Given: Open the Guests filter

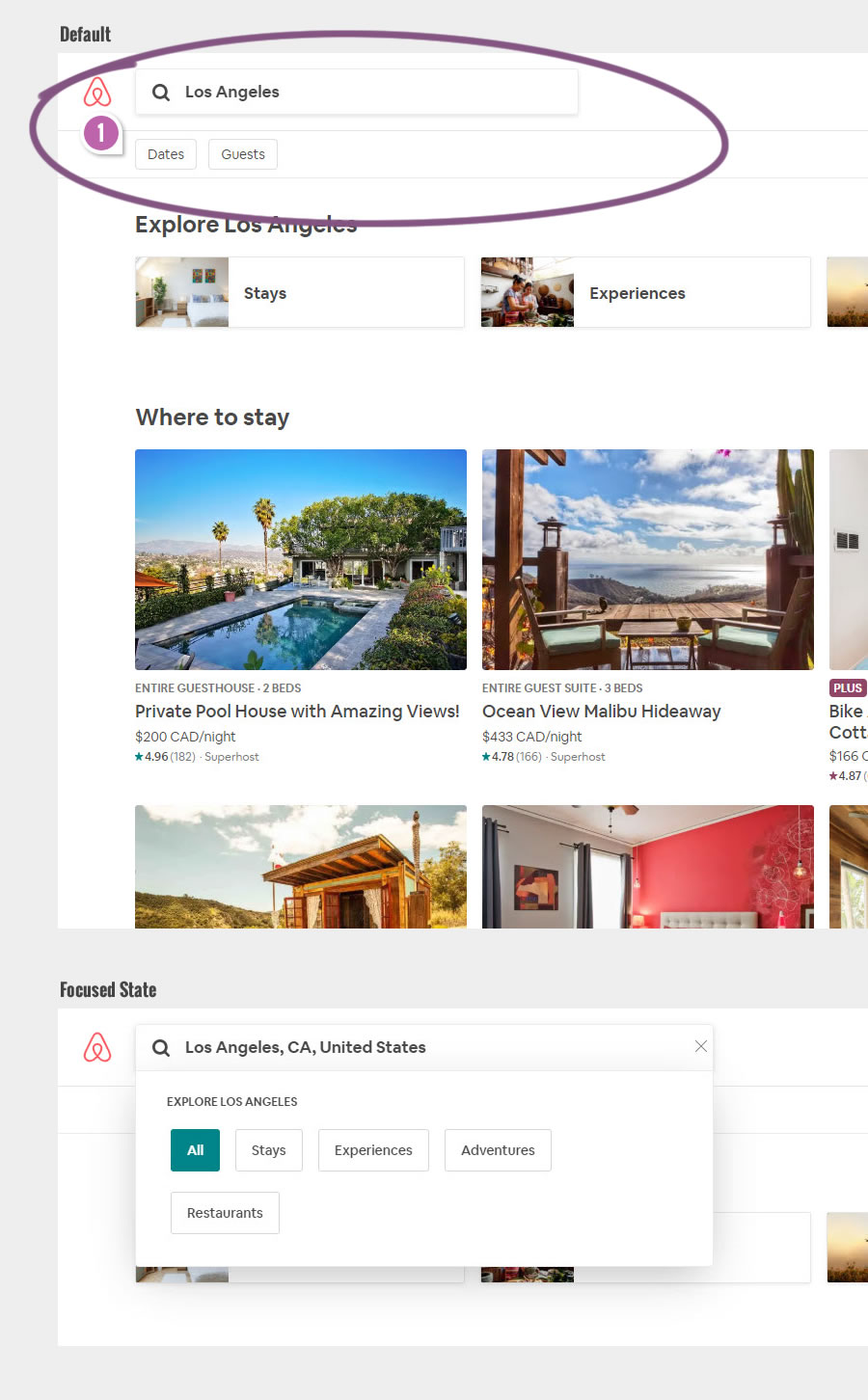Looking at the screenshot, I should [x=243, y=154].
